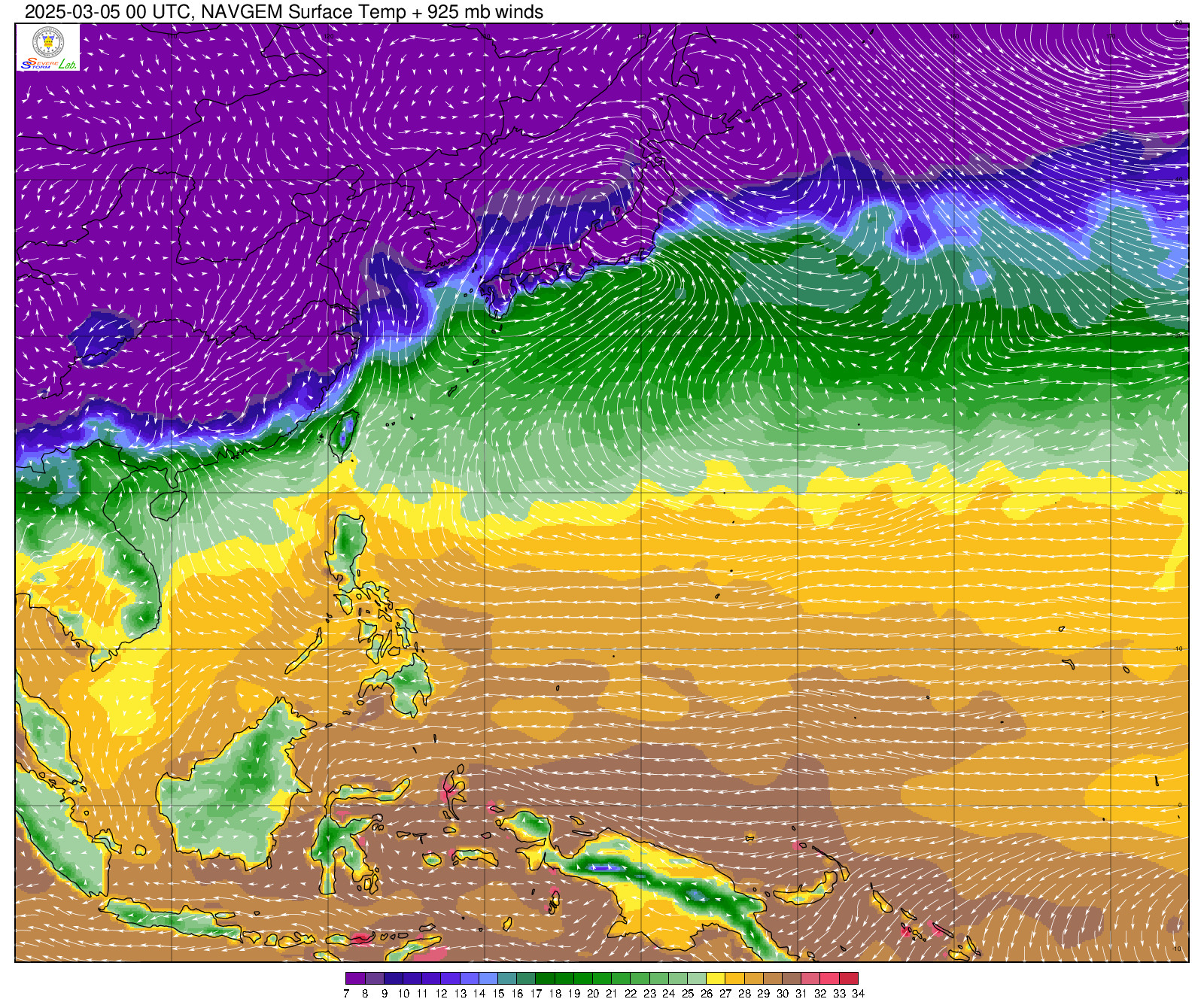Click the 20 latitude label
1204x1008 pixels.
[1179, 492]
